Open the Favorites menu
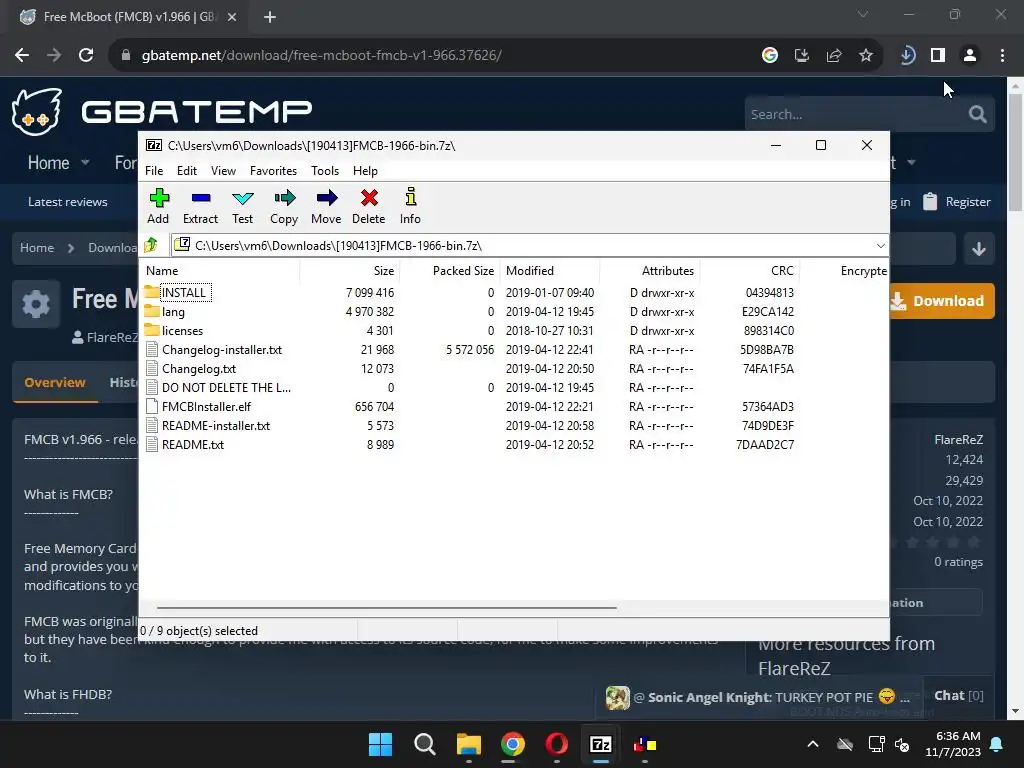 (273, 171)
